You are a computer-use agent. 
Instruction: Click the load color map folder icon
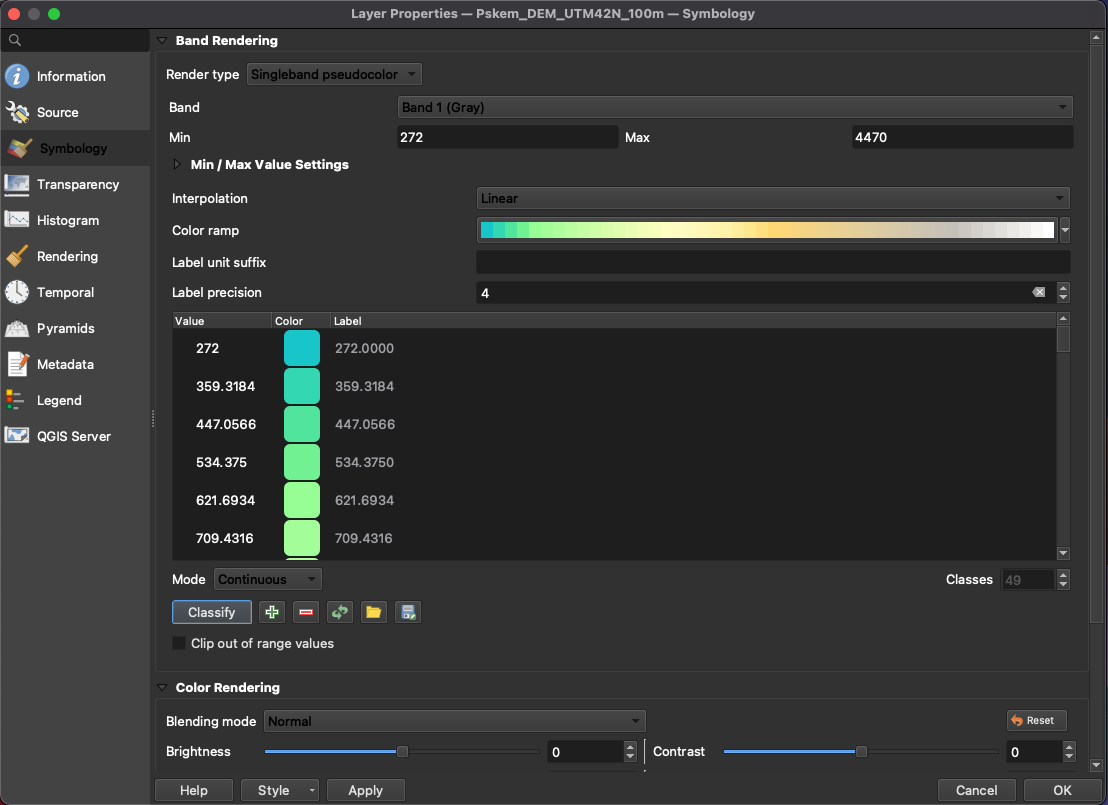374,612
